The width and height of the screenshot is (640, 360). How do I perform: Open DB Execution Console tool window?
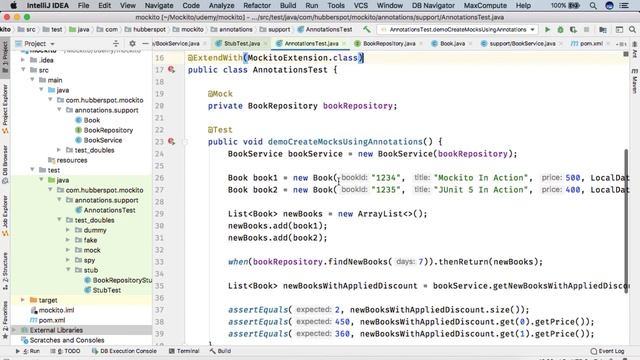124,351
